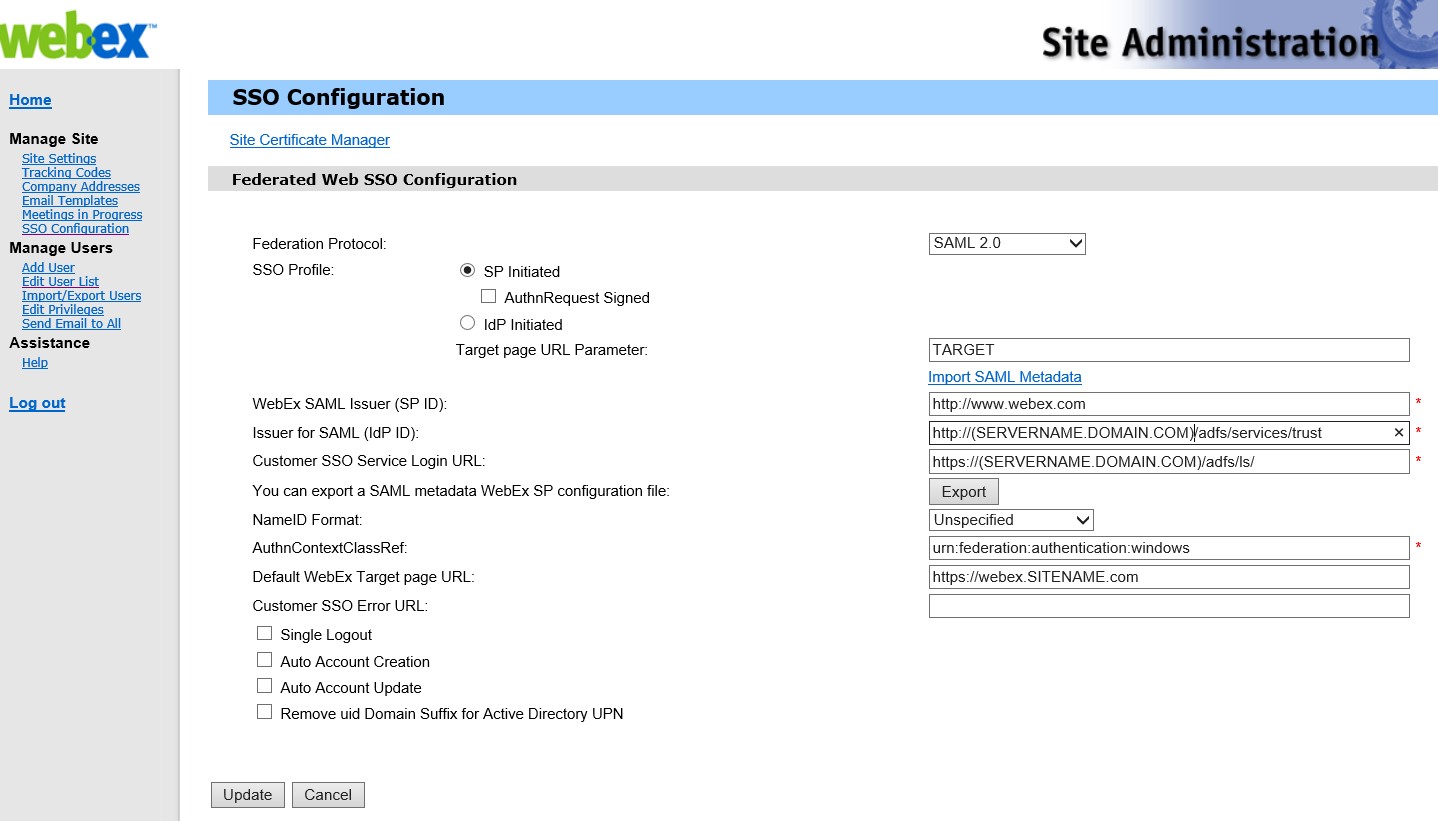Viewport: 1438px width, 821px height.
Task: Enable Auto Account Update checkbox
Action: (264, 687)
